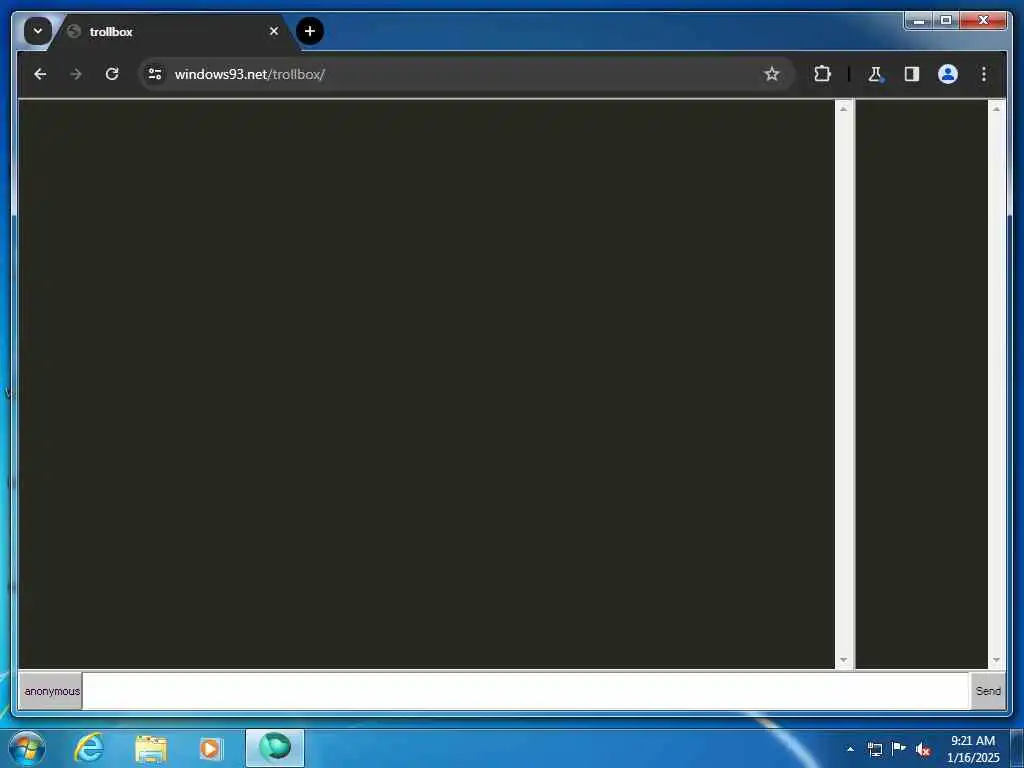Click the Show desktop button

1017,748
